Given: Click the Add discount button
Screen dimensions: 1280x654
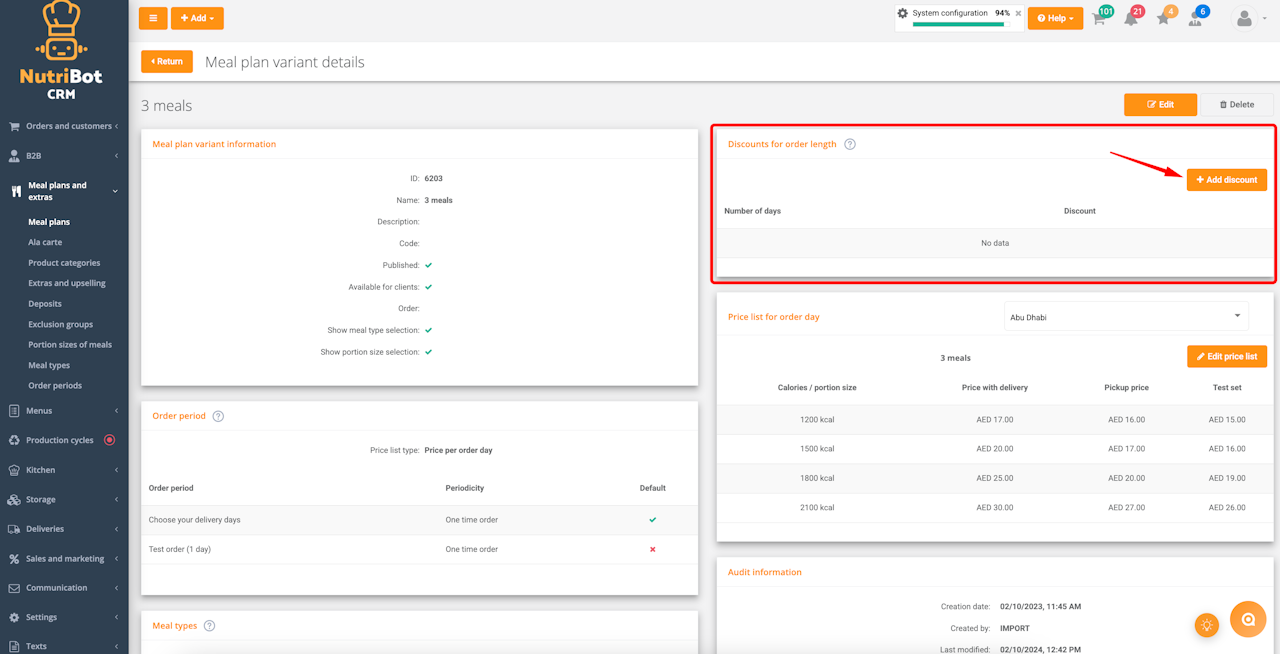Looking at the screenshot, I should tap(1227, 180).
